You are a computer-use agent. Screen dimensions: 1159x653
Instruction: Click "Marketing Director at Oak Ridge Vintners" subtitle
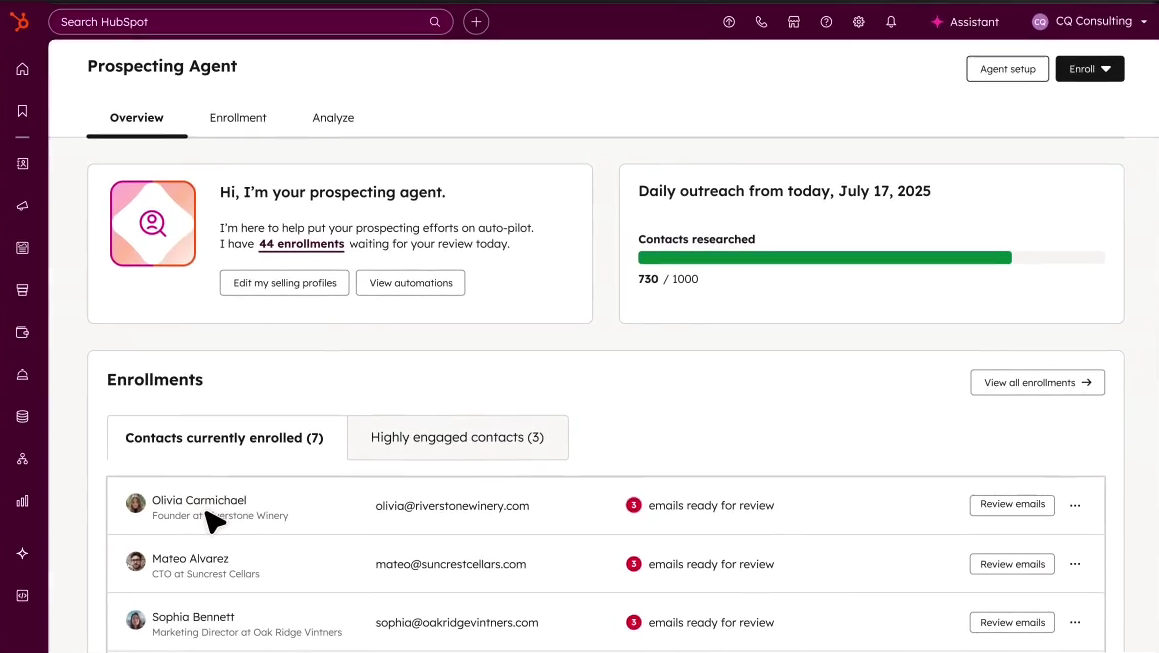pos(247,632)
